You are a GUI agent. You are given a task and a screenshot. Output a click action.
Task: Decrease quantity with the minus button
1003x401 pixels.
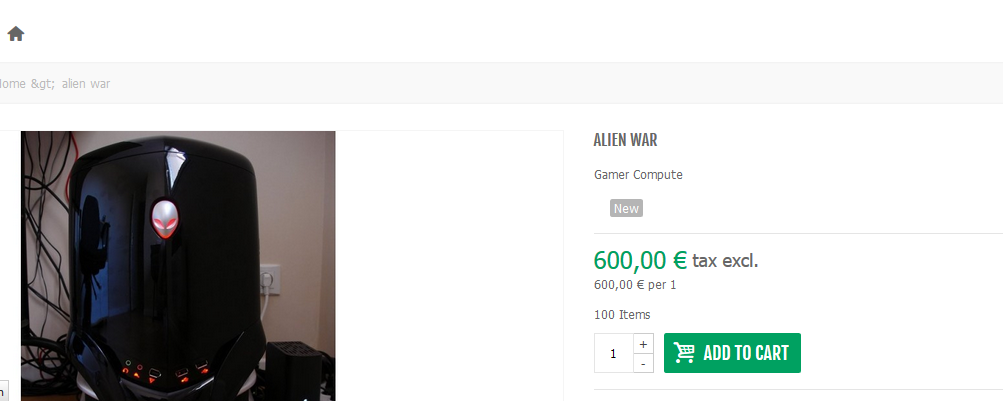coord(644,363)
